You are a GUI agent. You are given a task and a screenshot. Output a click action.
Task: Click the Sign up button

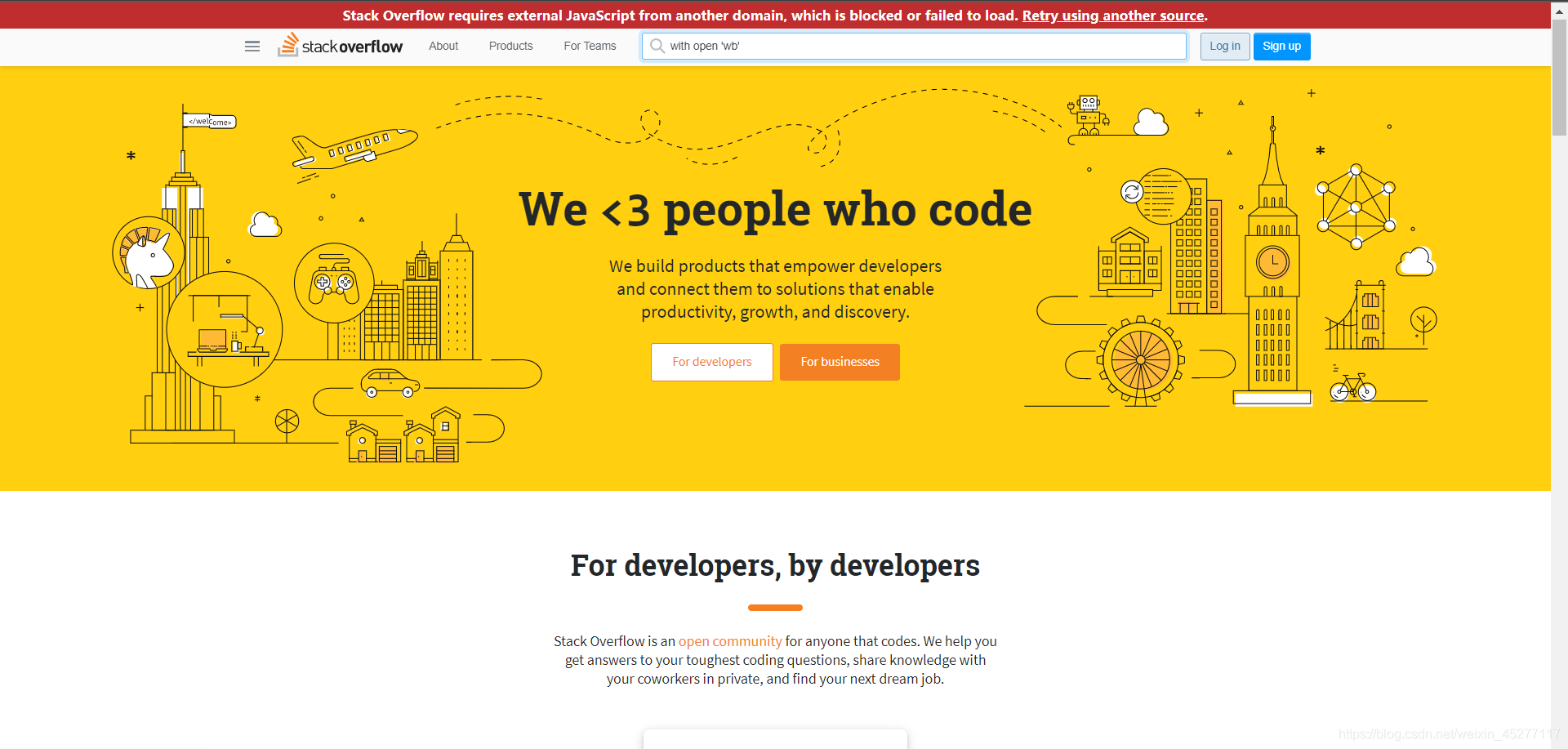[1282, 46]
